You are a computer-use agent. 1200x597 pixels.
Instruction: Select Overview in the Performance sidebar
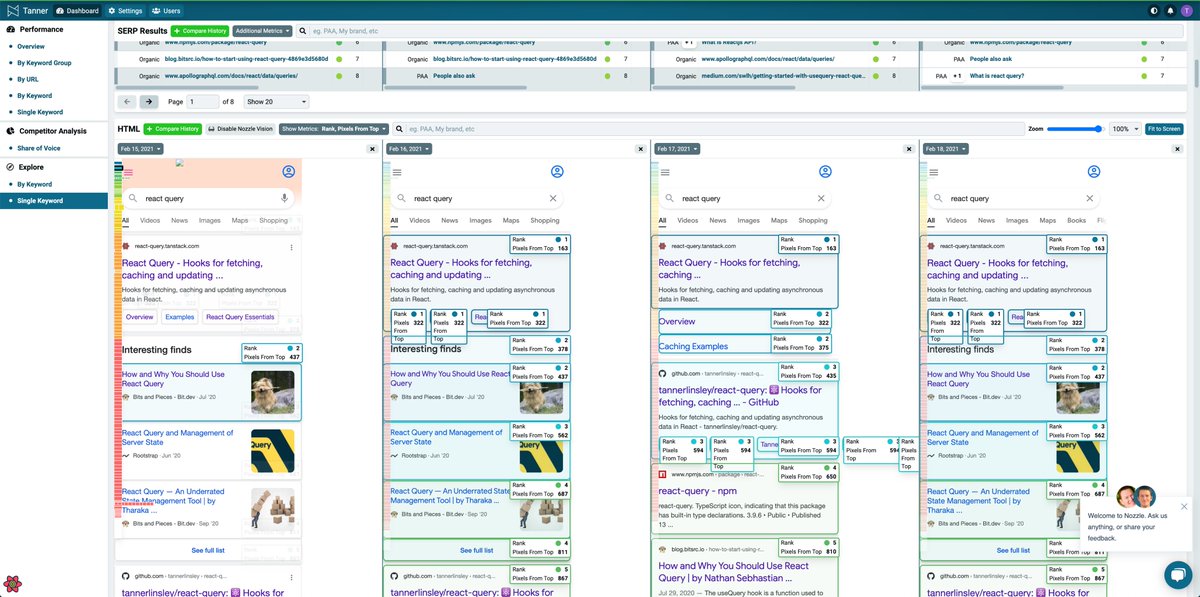coord(31,46)
